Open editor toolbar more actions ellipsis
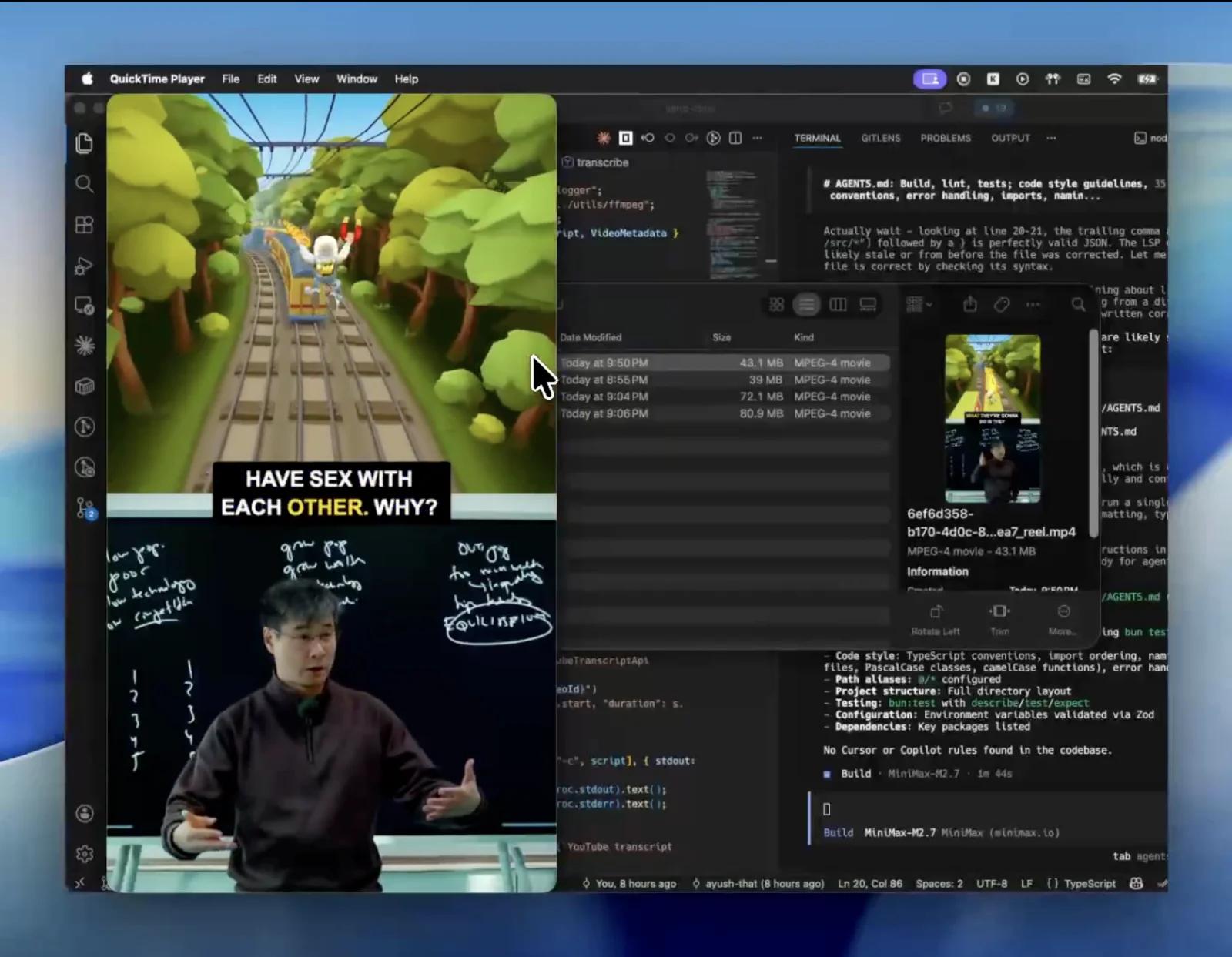 [x=758, y=138]
